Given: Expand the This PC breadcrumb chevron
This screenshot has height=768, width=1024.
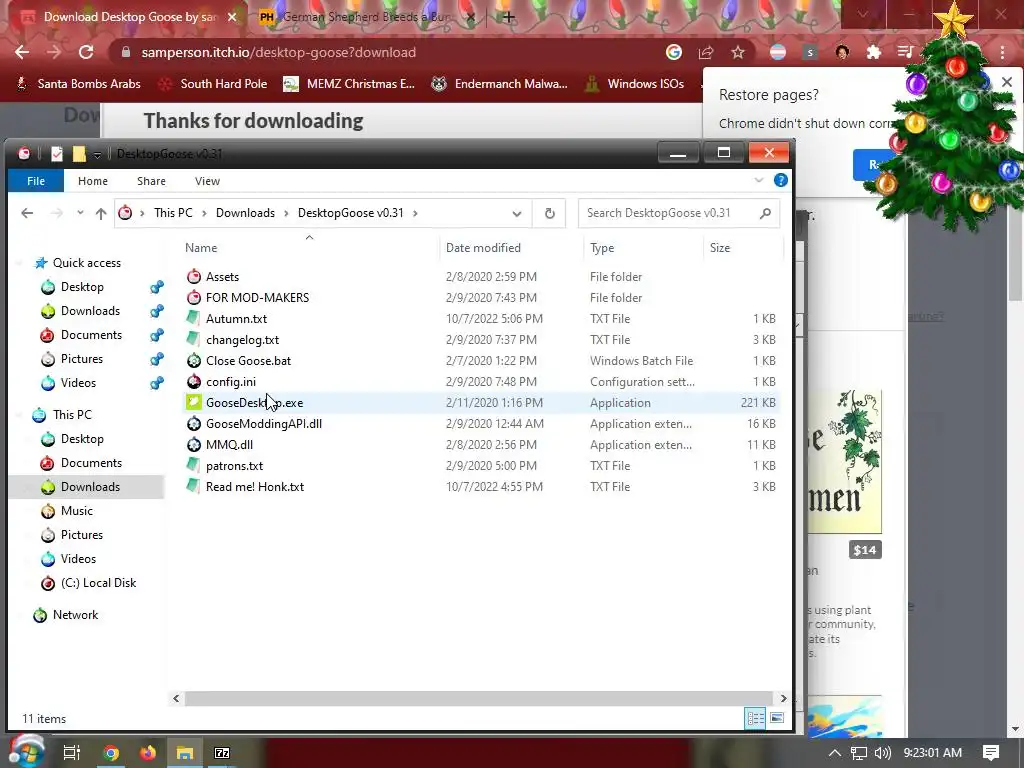Looking at the screenshot, I should point(204,213).
